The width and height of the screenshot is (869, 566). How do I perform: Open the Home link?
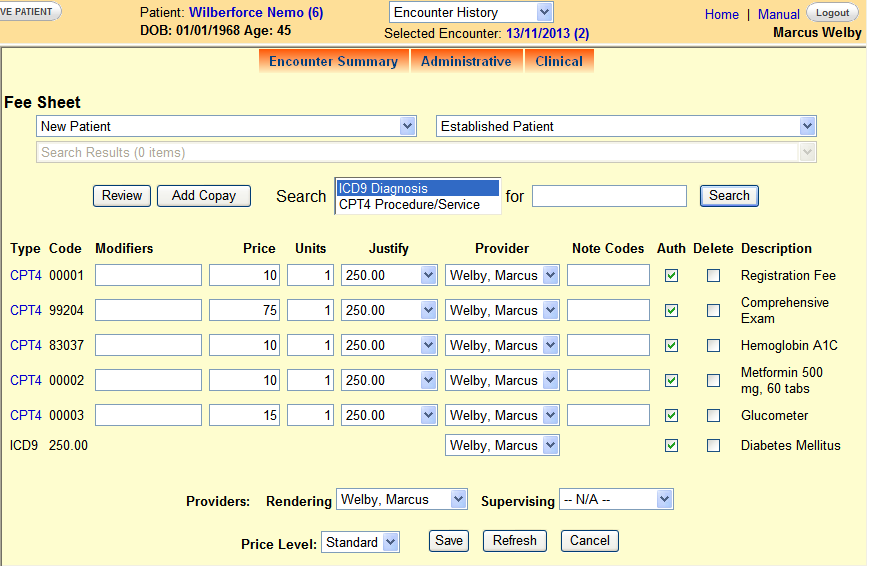tap(721, 14)
